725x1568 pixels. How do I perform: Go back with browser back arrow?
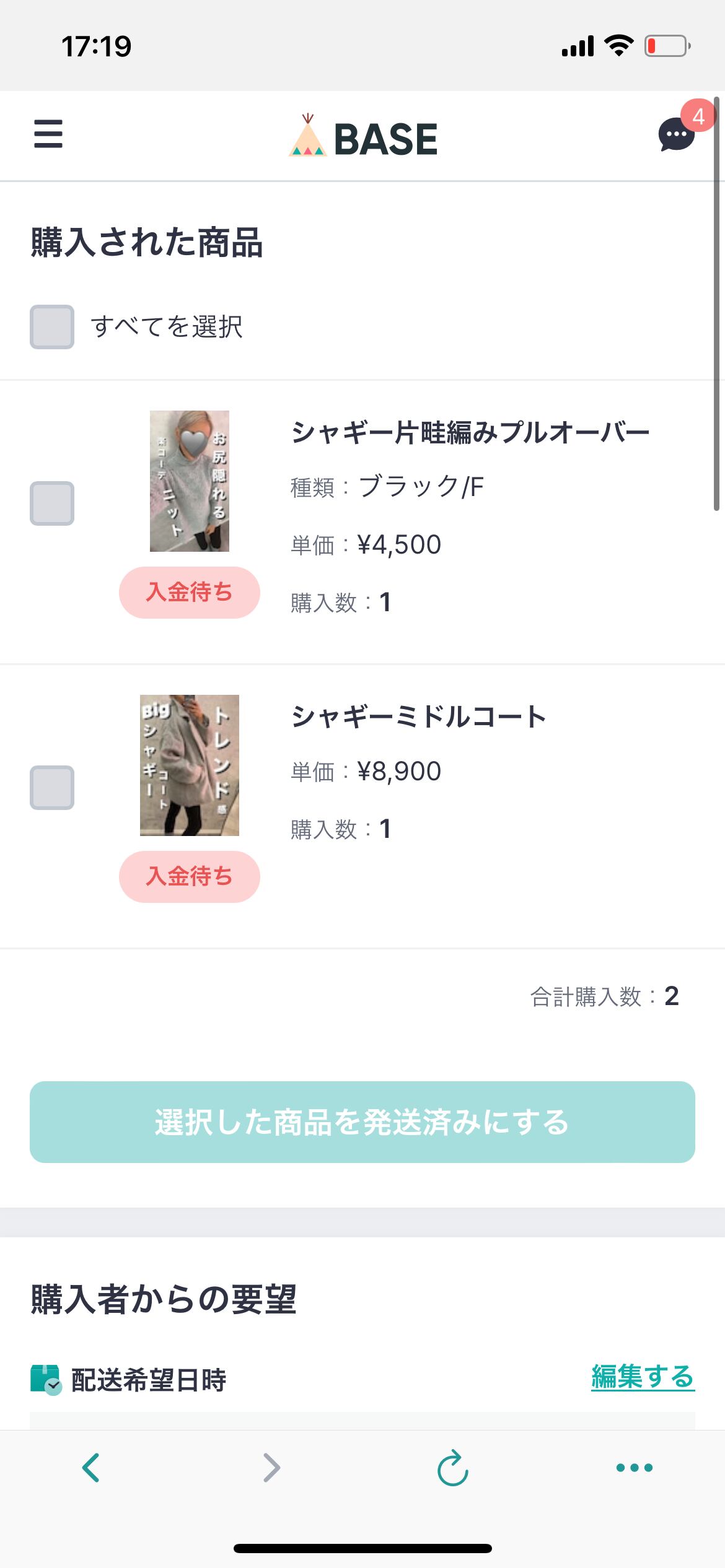[91, 1467]
